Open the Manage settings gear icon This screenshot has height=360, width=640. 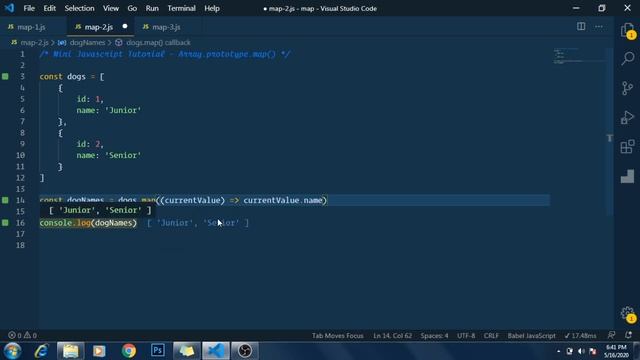tap(627, 313)
